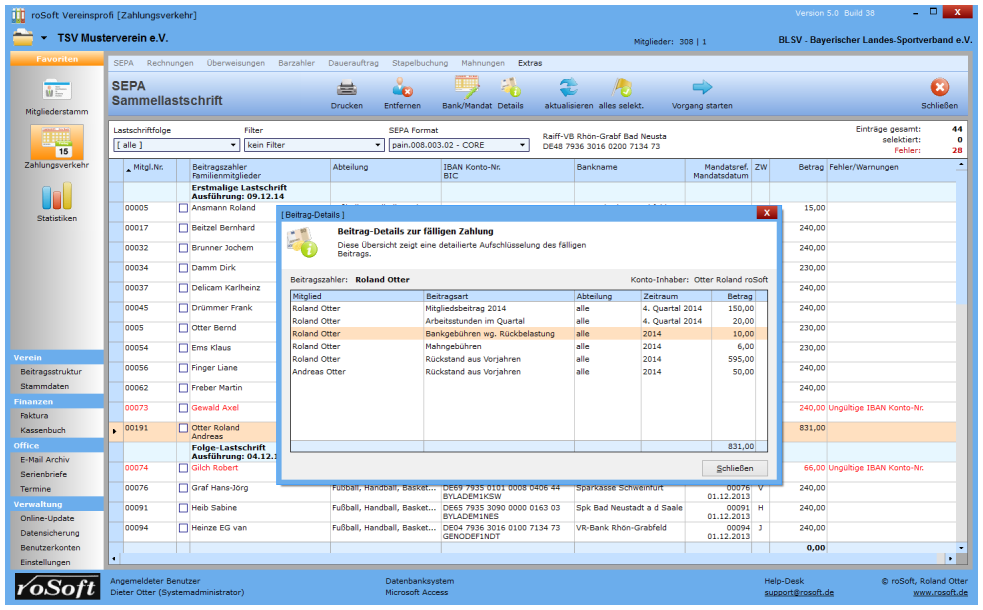Click the aktualisieren refresh icon
The image size is (983, 610).
(568, 88)
